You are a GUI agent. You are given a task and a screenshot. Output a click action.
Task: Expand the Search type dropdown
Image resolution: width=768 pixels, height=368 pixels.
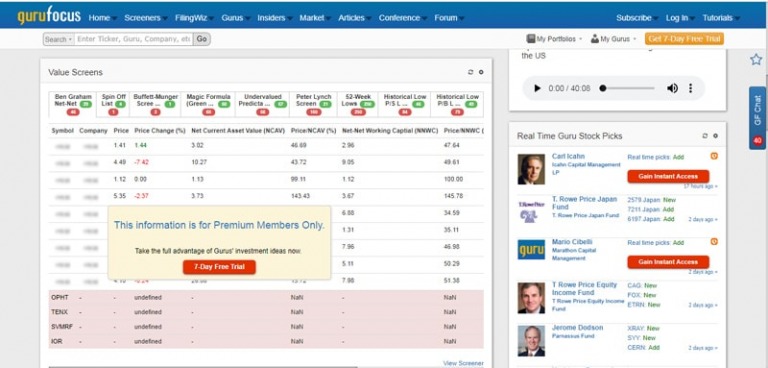click(58, 39)
